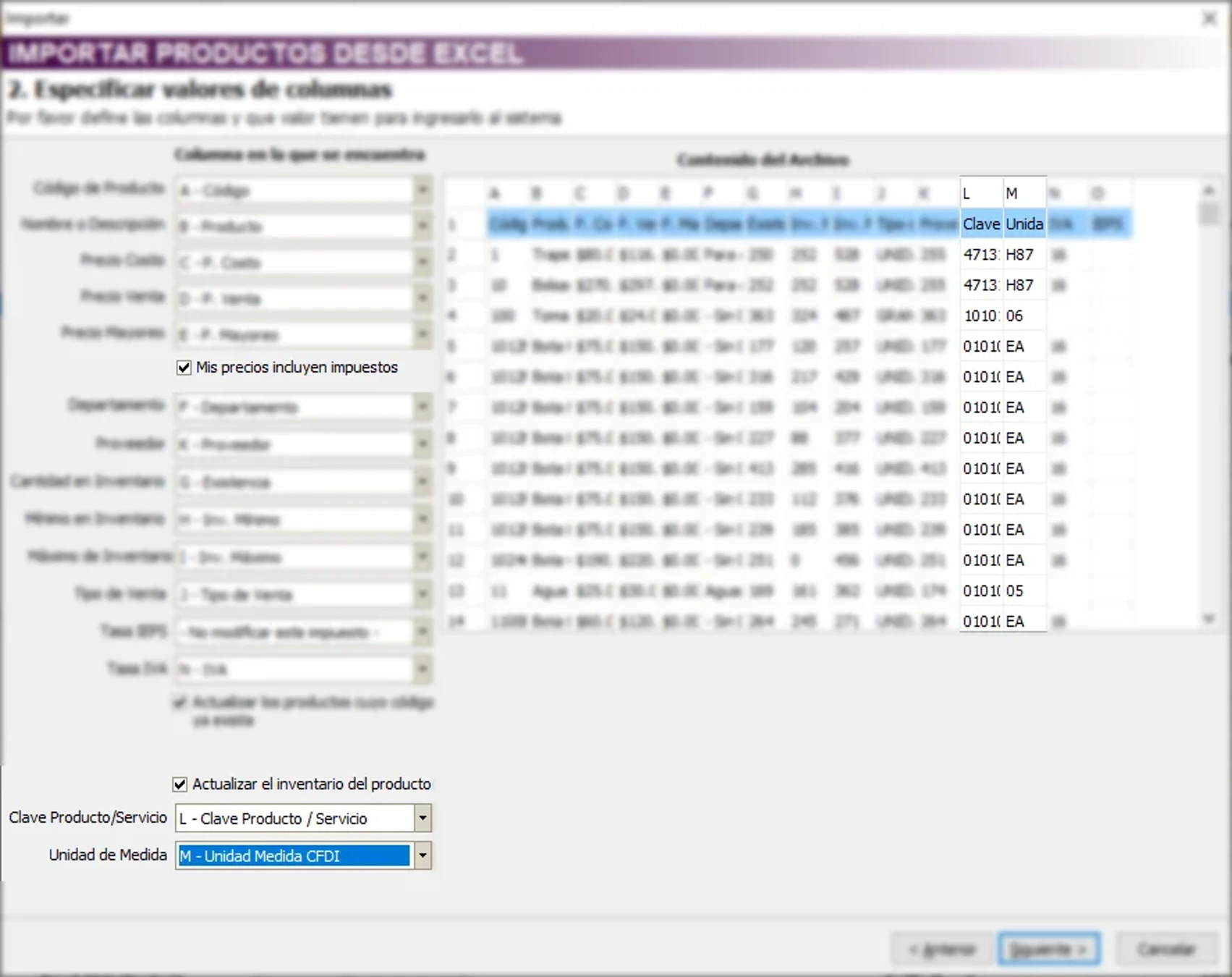
Task: Open the Departamento column dropdown
Action: click(x=423, y=407)
